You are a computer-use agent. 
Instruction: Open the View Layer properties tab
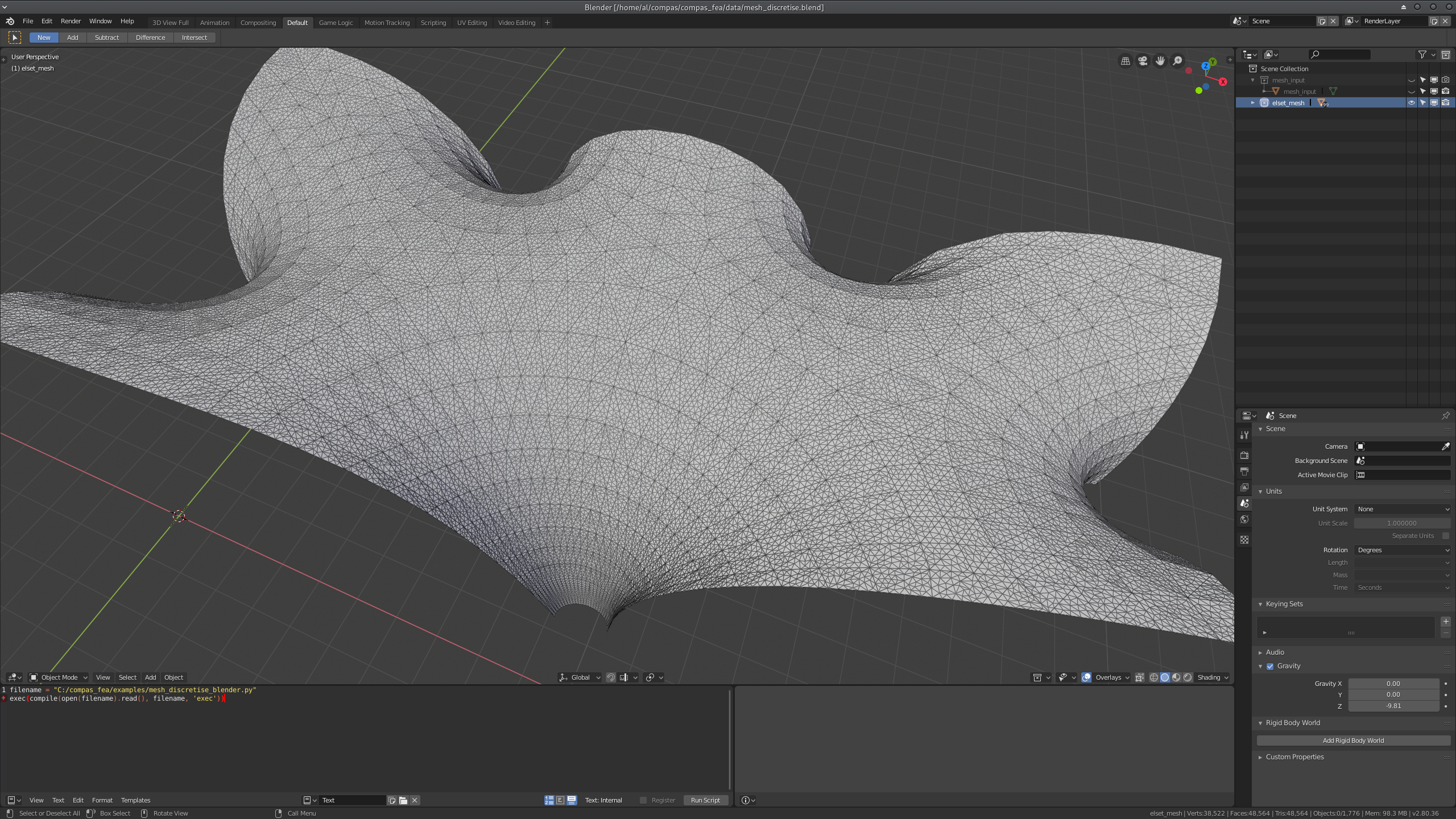[x=1244, y=487]
